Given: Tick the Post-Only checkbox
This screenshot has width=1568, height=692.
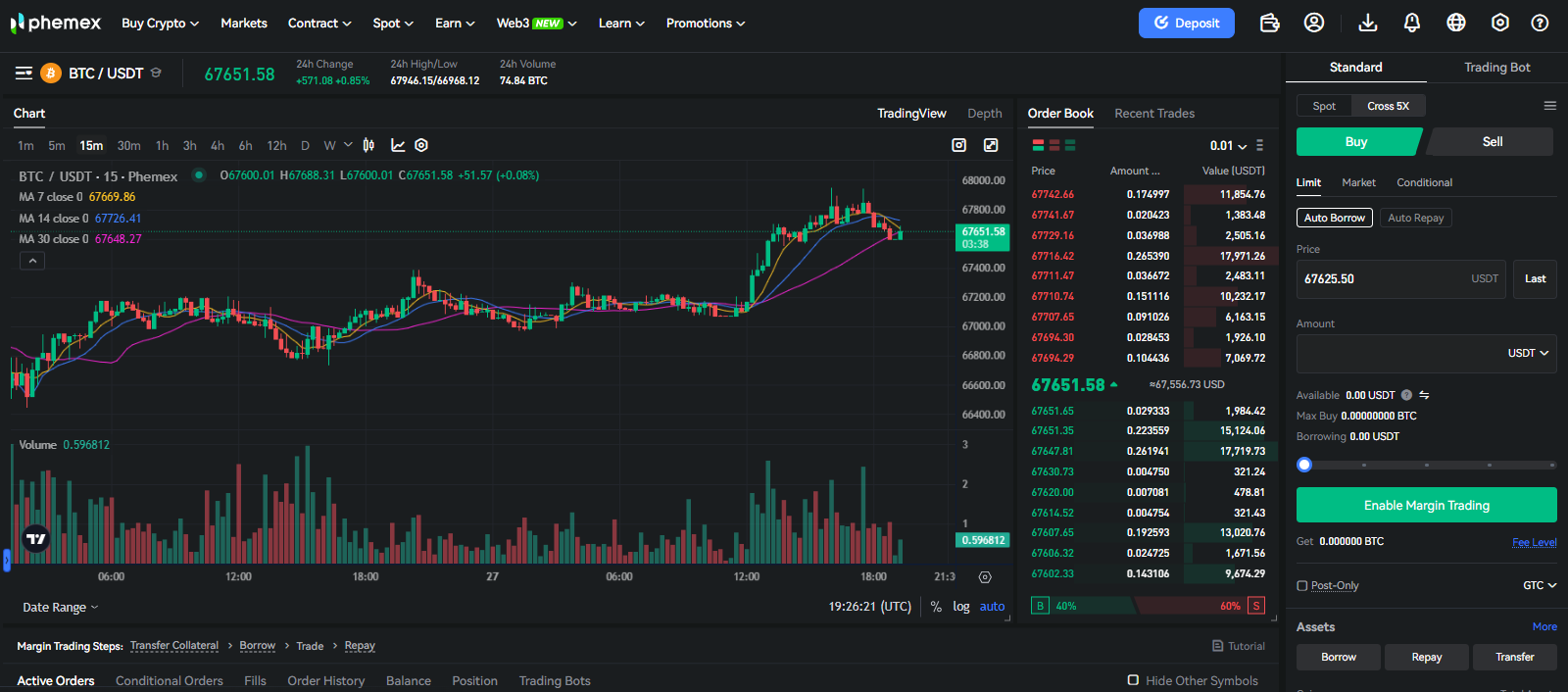Looking at the screenshot, I should 1302,585.
